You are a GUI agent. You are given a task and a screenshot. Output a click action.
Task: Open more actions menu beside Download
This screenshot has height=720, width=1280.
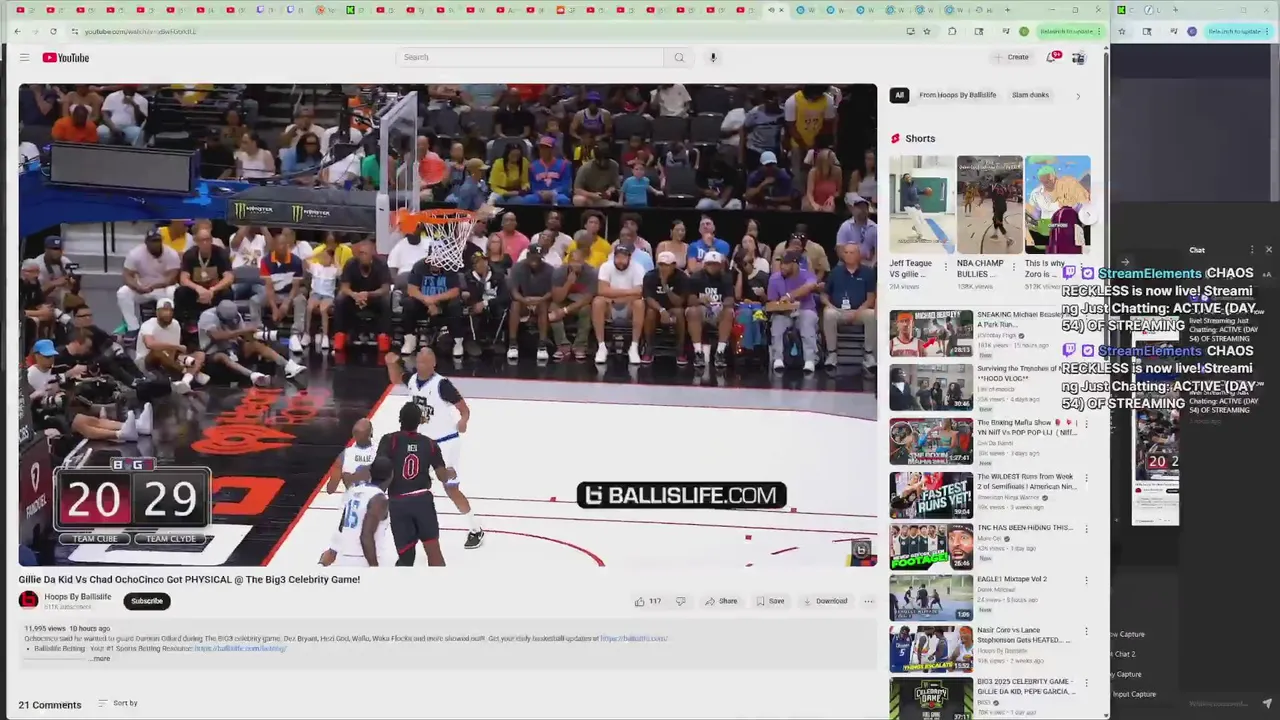click(x=868, y=601)
